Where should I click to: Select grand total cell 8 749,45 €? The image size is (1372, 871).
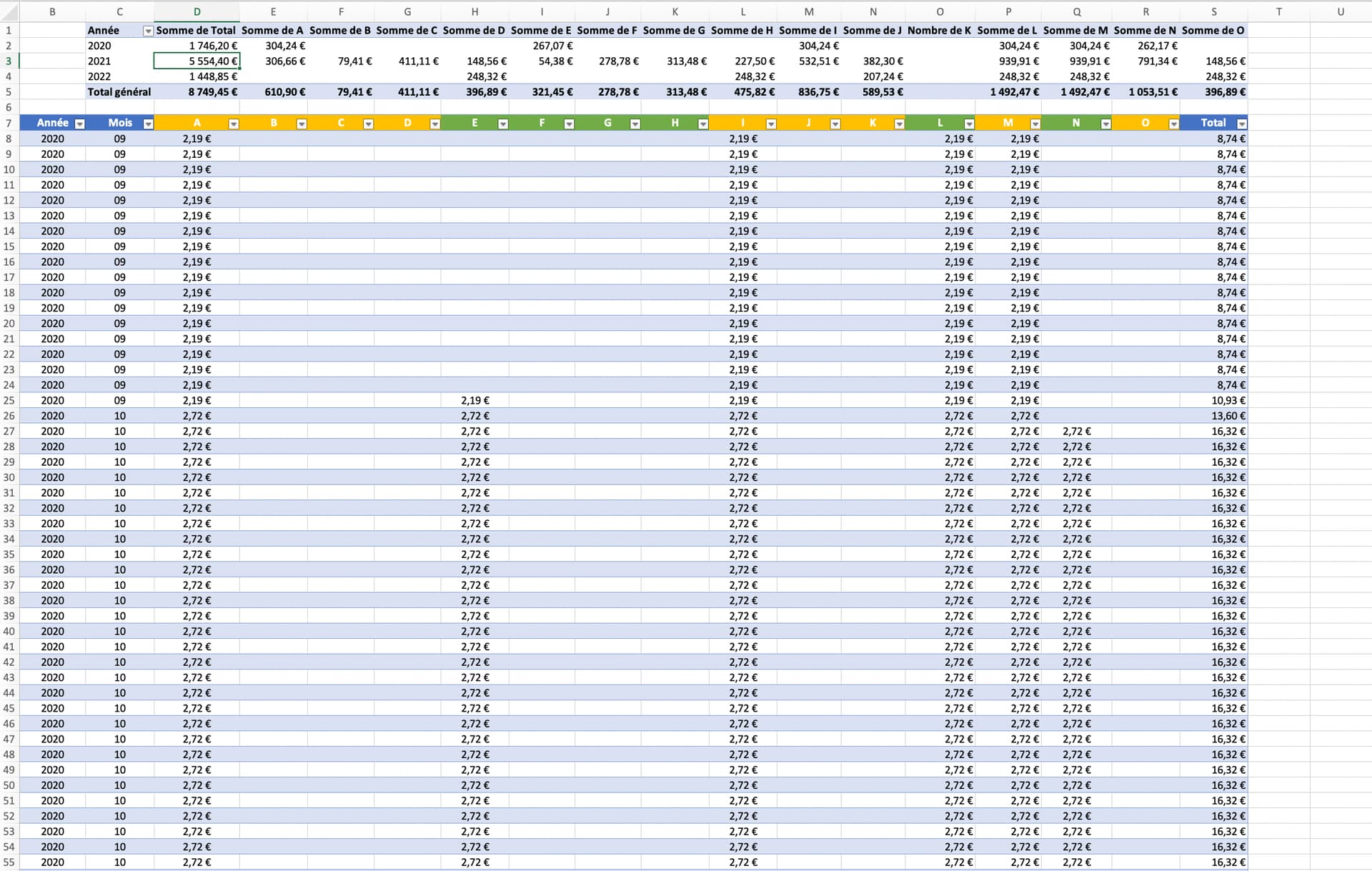click(197, 92)
